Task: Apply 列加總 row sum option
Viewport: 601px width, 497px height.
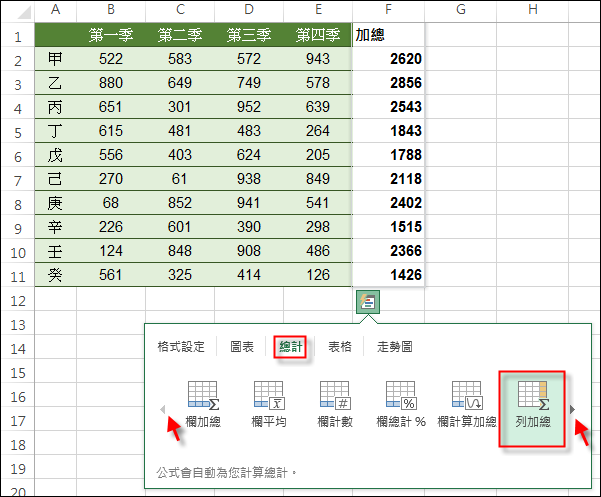Action: [532, 409]
